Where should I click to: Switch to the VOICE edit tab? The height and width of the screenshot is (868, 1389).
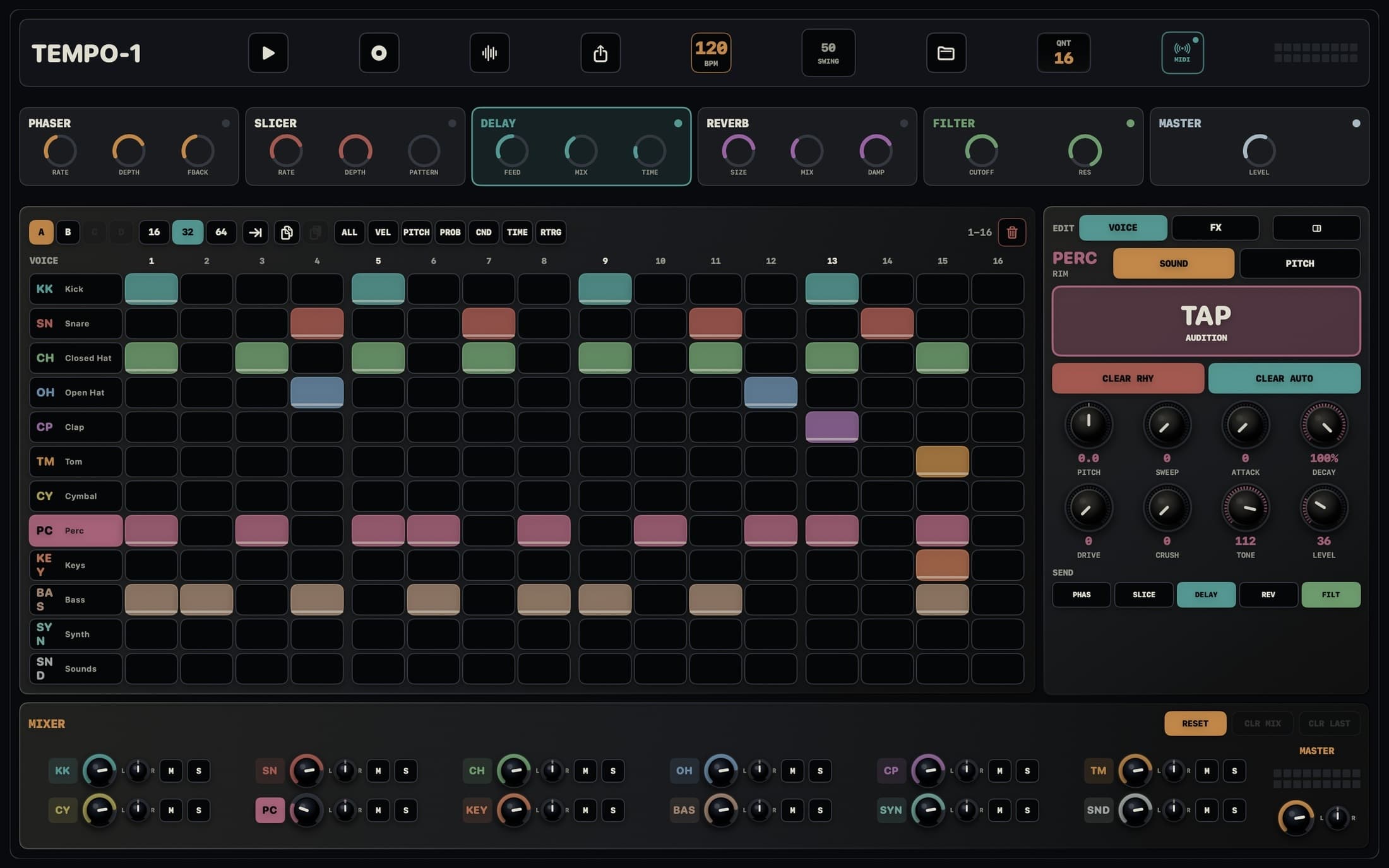click(x=1123, y=228)
